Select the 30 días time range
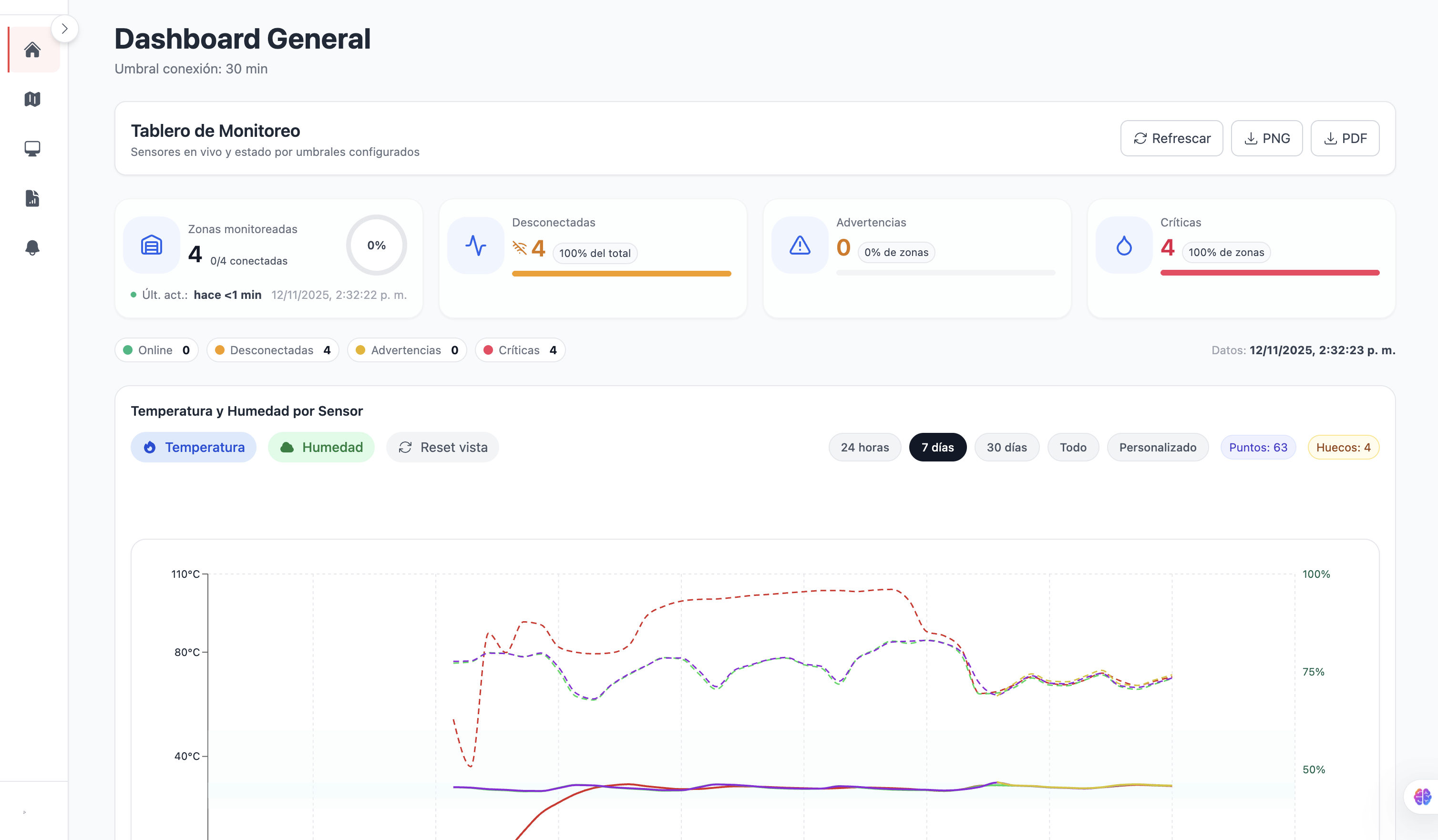This screenshot has height=840, width=1438. [x=1007, y=447]
